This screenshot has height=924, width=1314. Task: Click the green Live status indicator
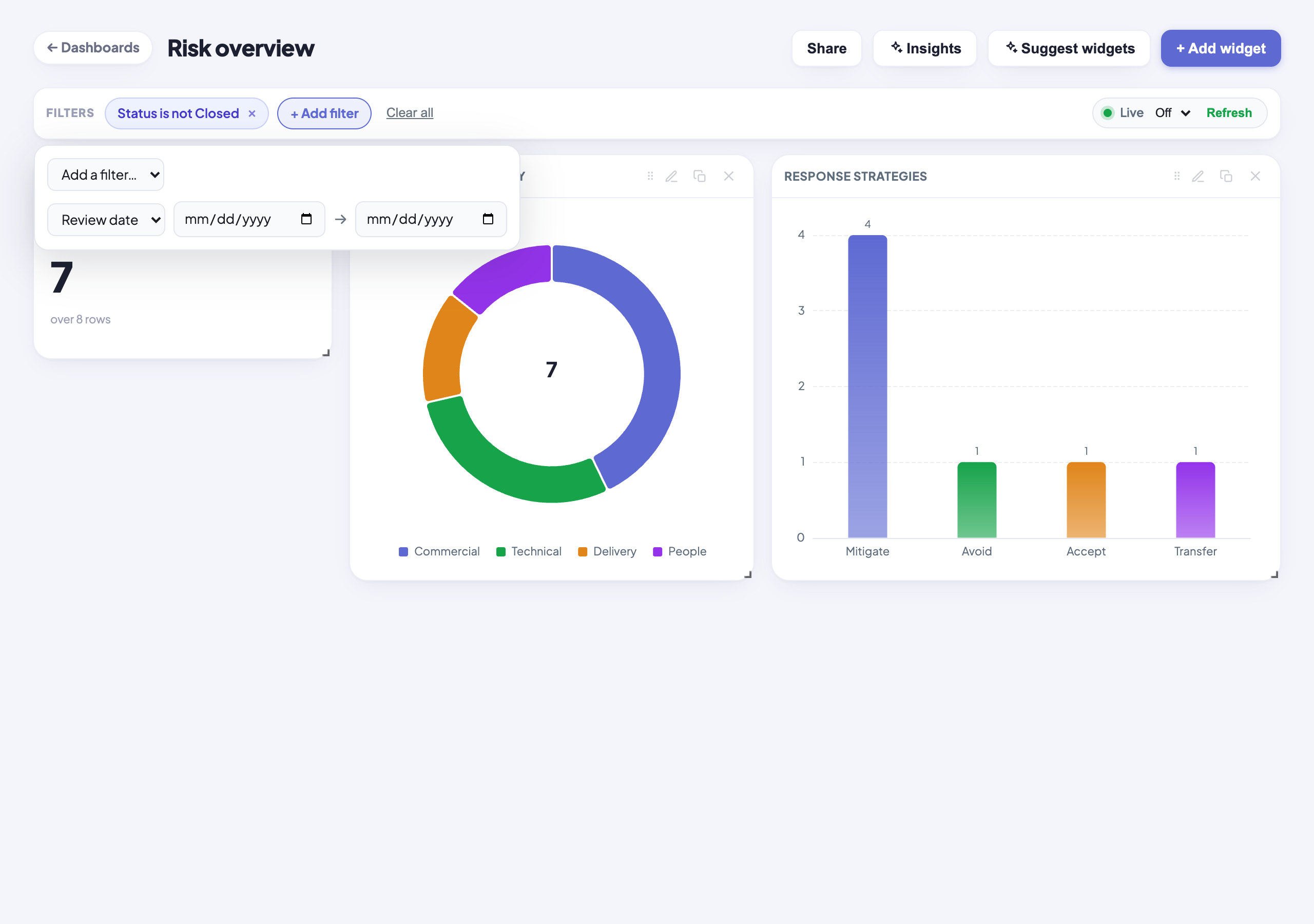pyautogui.click(x=1108, y=113)
